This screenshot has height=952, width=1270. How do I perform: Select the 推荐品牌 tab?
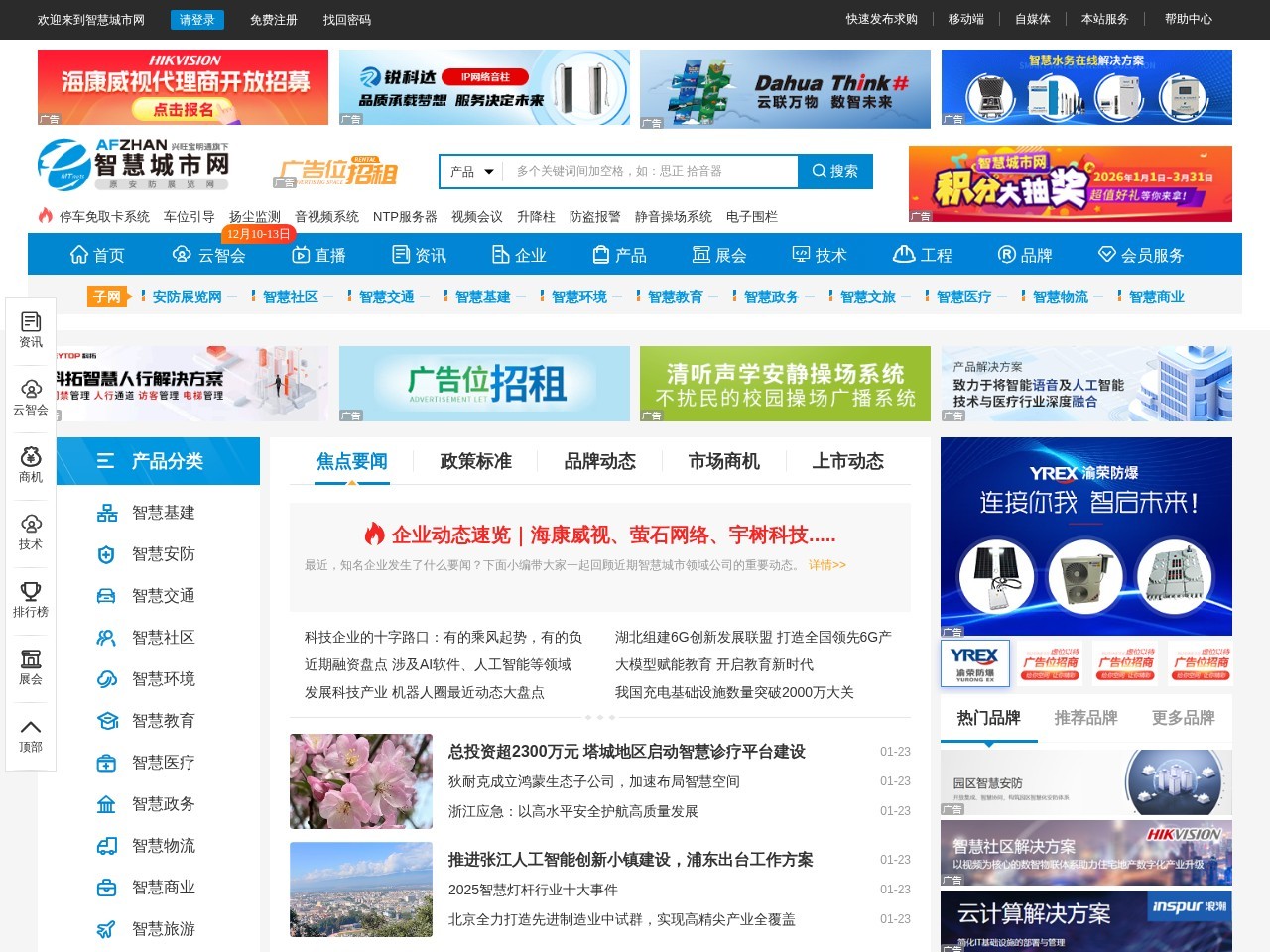pyautogui.click(x=1085, y=718)
